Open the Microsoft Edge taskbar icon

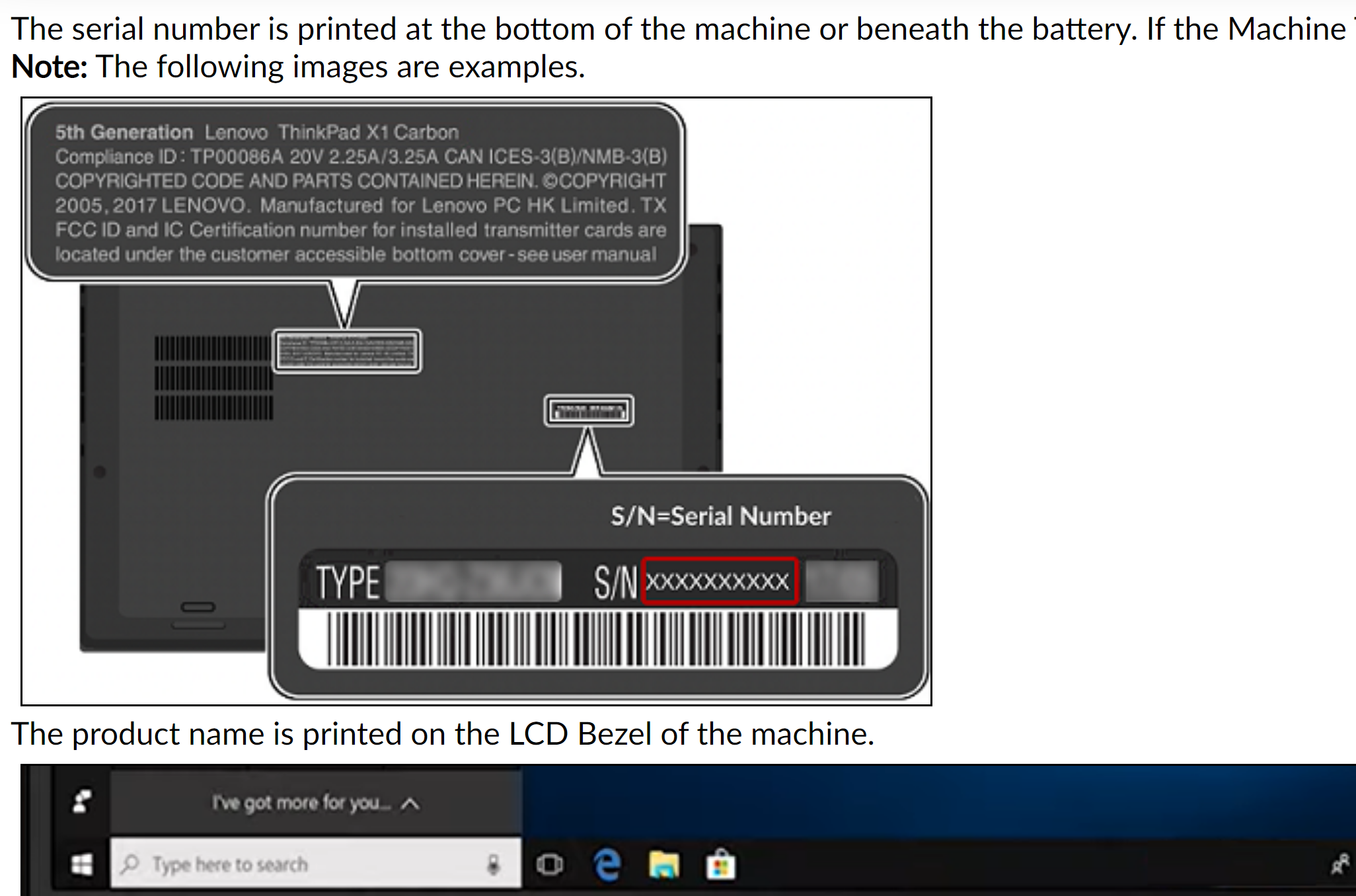[x=607, y=864]
